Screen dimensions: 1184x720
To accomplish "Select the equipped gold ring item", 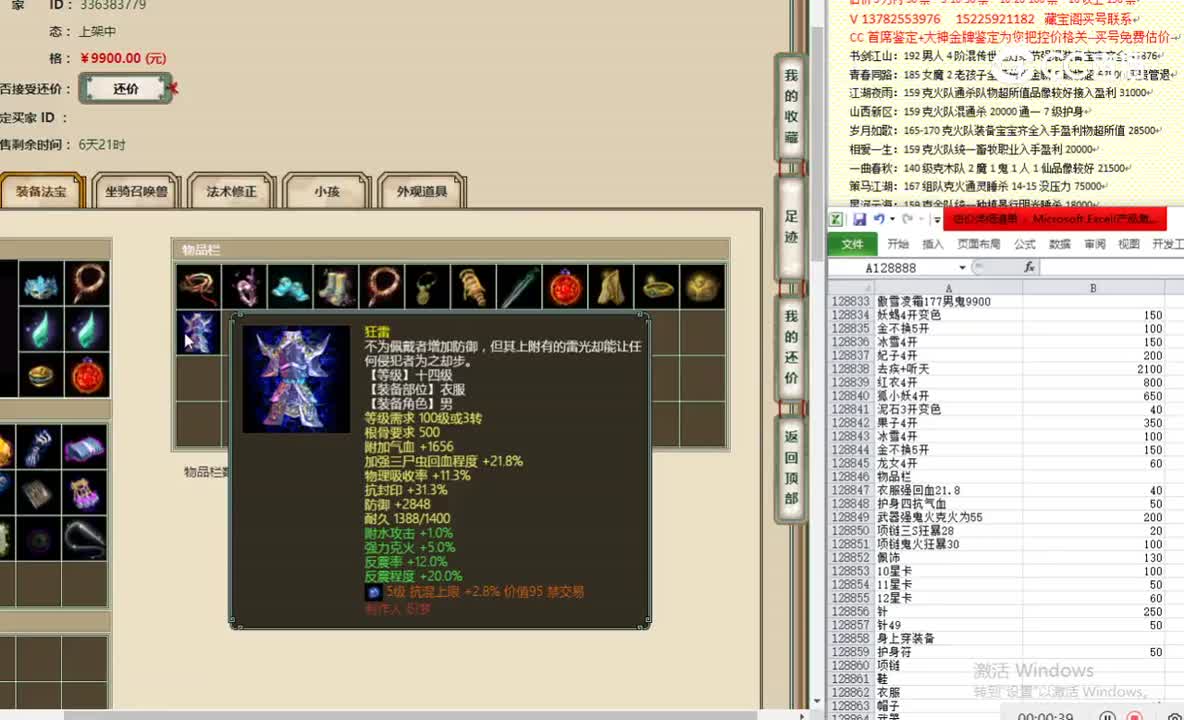I will click(x=41, y=375).
